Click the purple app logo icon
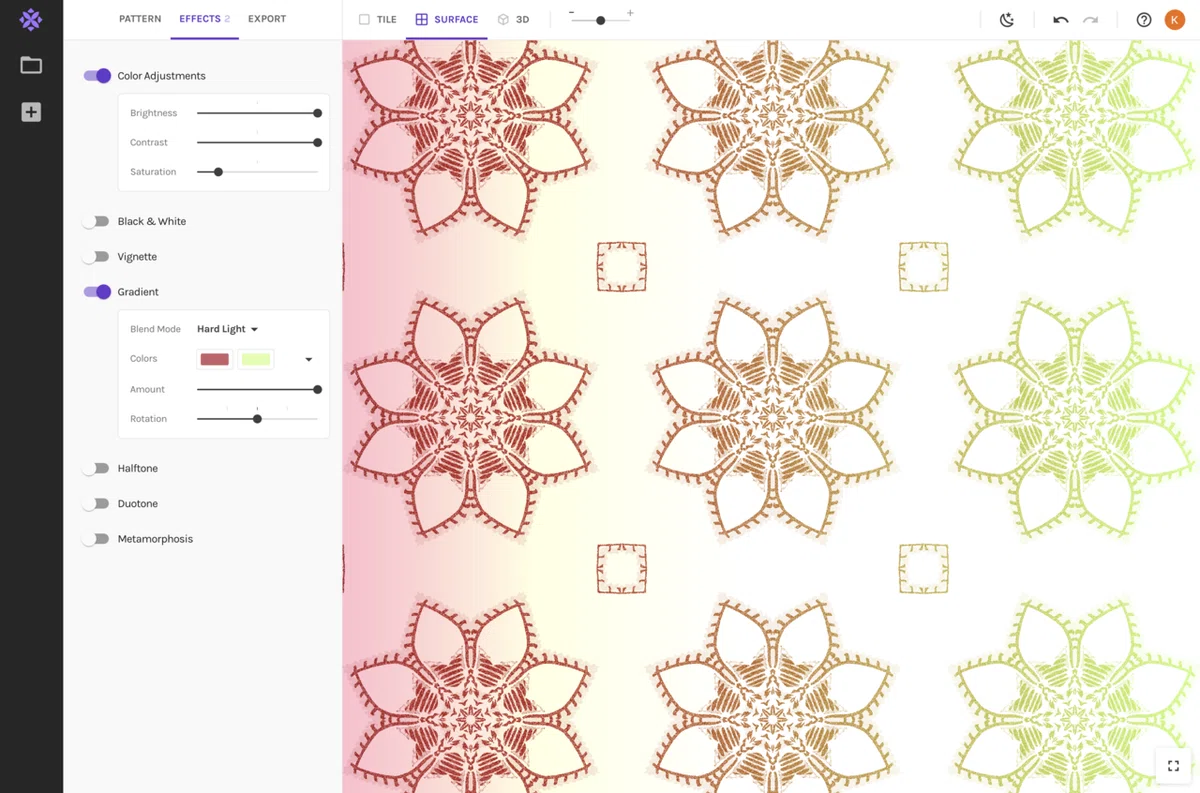Screen dimensions: 1200x793 31,19
